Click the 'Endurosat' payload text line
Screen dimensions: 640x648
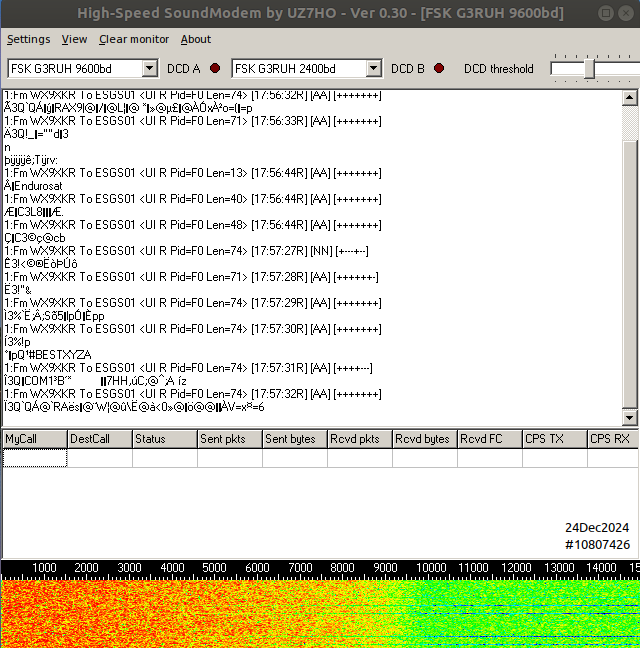click(33, 186)
